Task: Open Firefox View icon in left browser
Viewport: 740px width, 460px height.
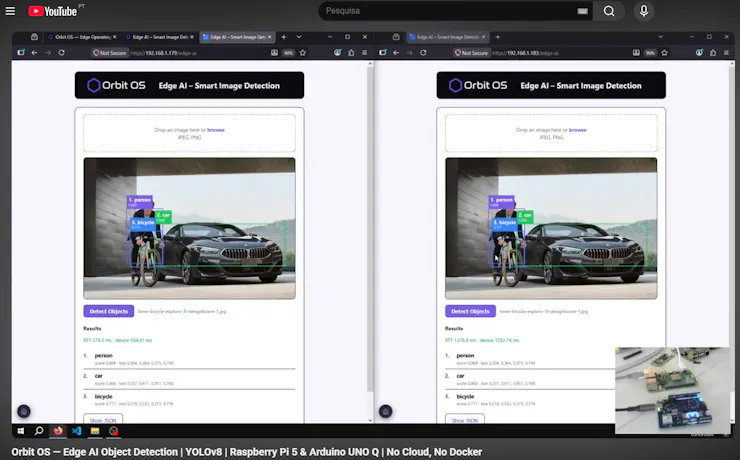Action: click(x=34, y=37)
